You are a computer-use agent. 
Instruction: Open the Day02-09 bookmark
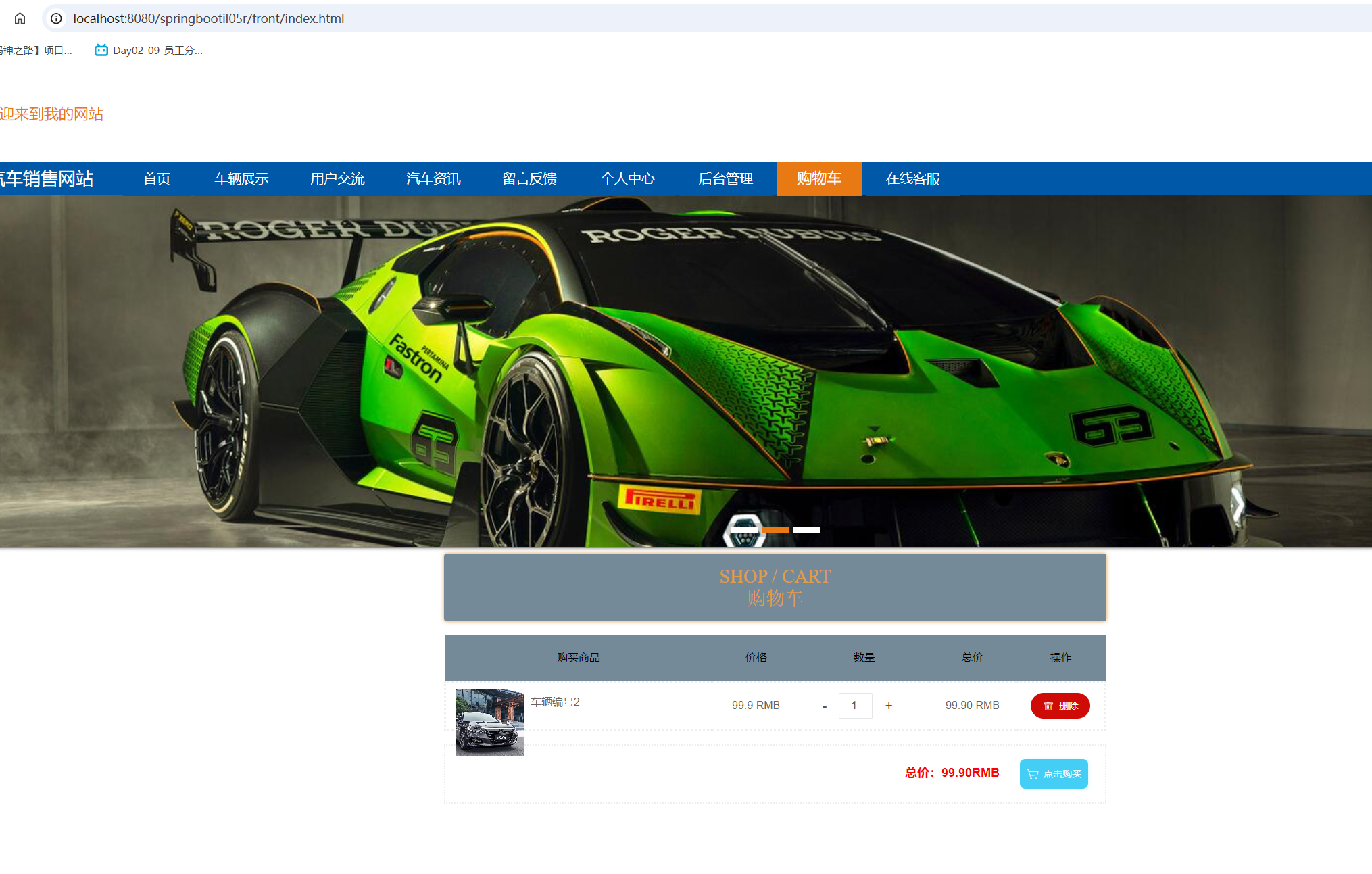coord(149,50)
